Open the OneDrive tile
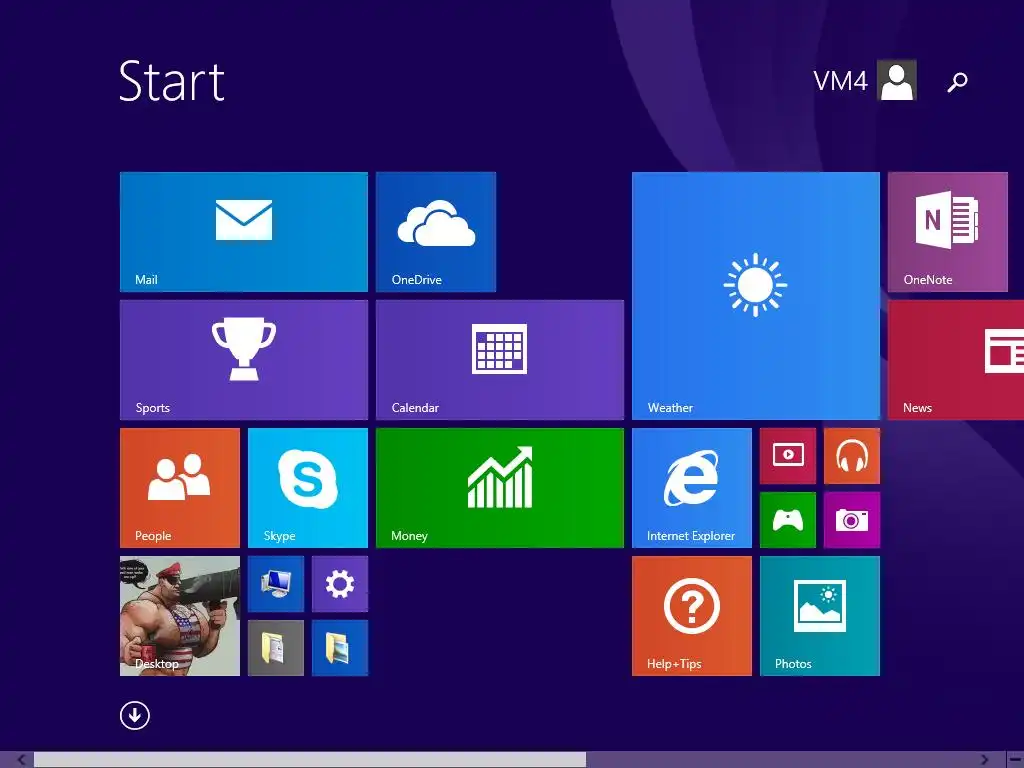Image resolution: width=1024 pixels, height=768 pixels. (x=436, y=232)
